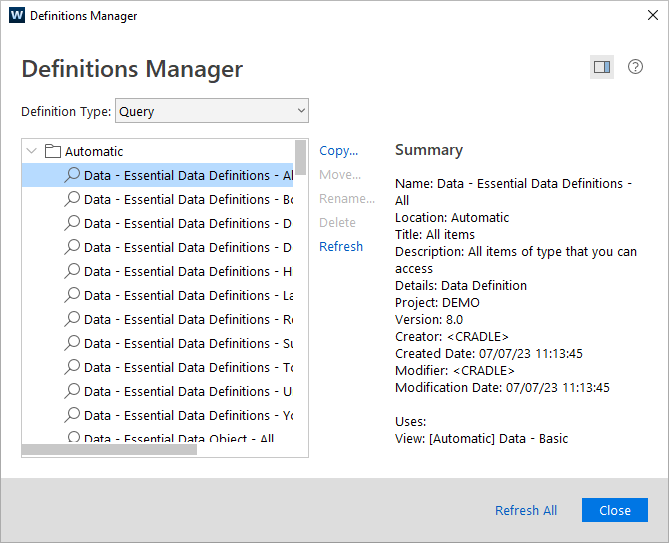Click the 'Definitions Manager' large heading
The height and width of the screenshot is (543, 669).
pos(132,69)
